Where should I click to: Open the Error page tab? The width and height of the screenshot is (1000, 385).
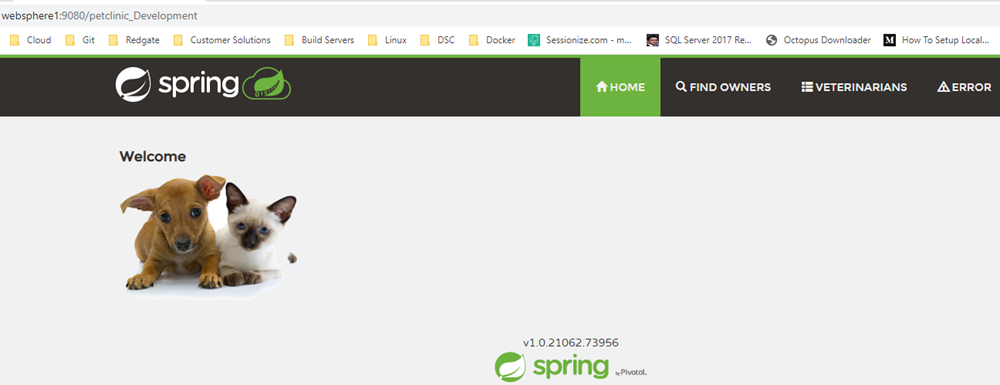[x=964, y=87]
